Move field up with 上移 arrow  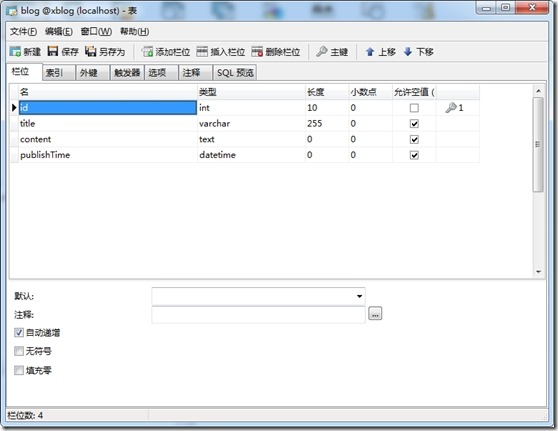pyautogui.click(x=370, y=52)
